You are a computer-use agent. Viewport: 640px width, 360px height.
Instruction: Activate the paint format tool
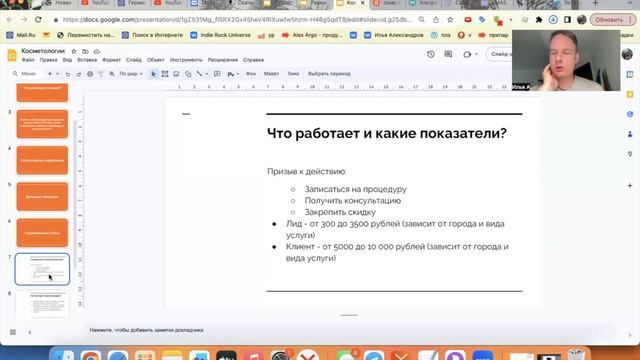pos(101,74)
